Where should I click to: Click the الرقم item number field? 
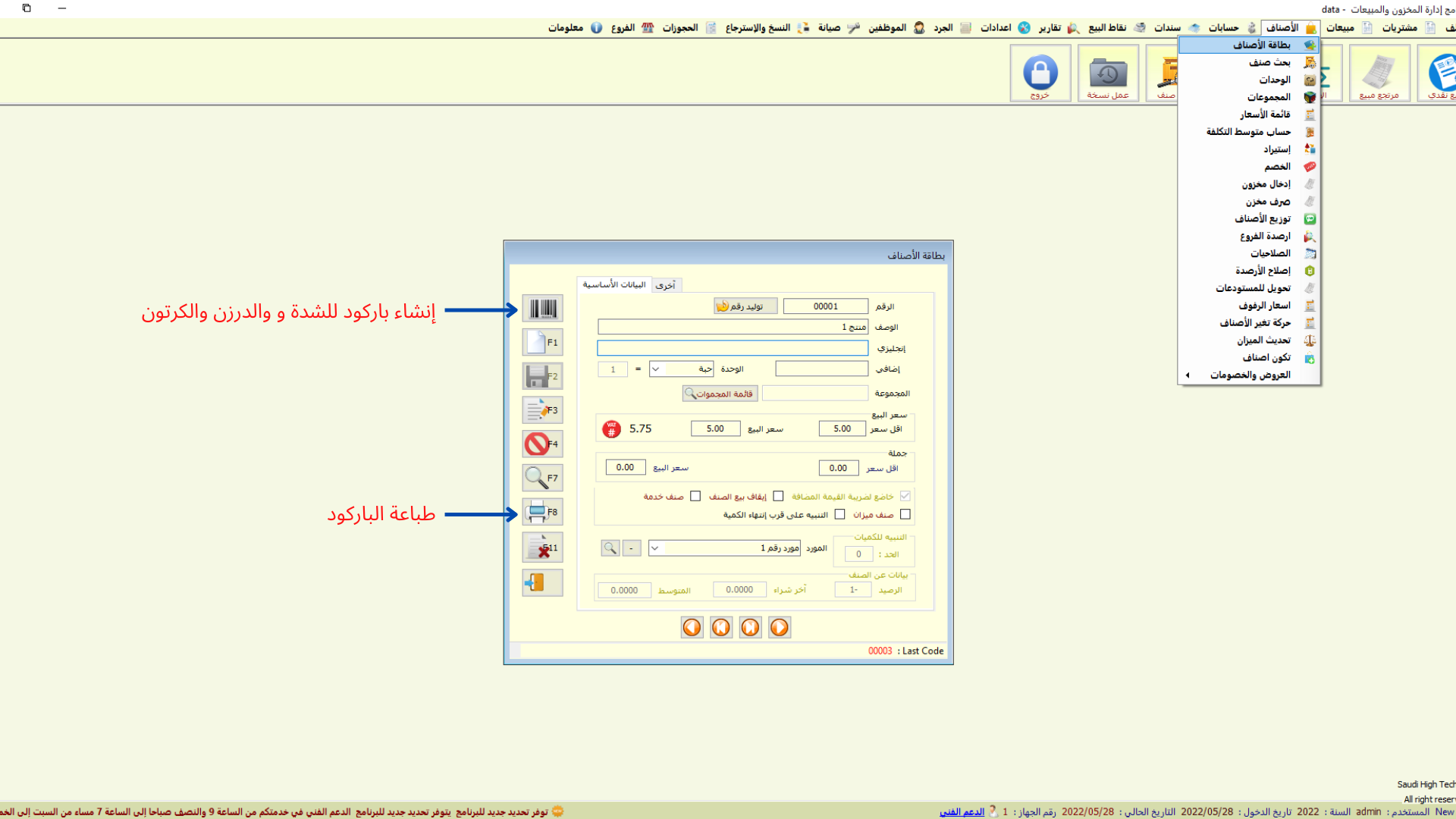(x=825, y=306)
